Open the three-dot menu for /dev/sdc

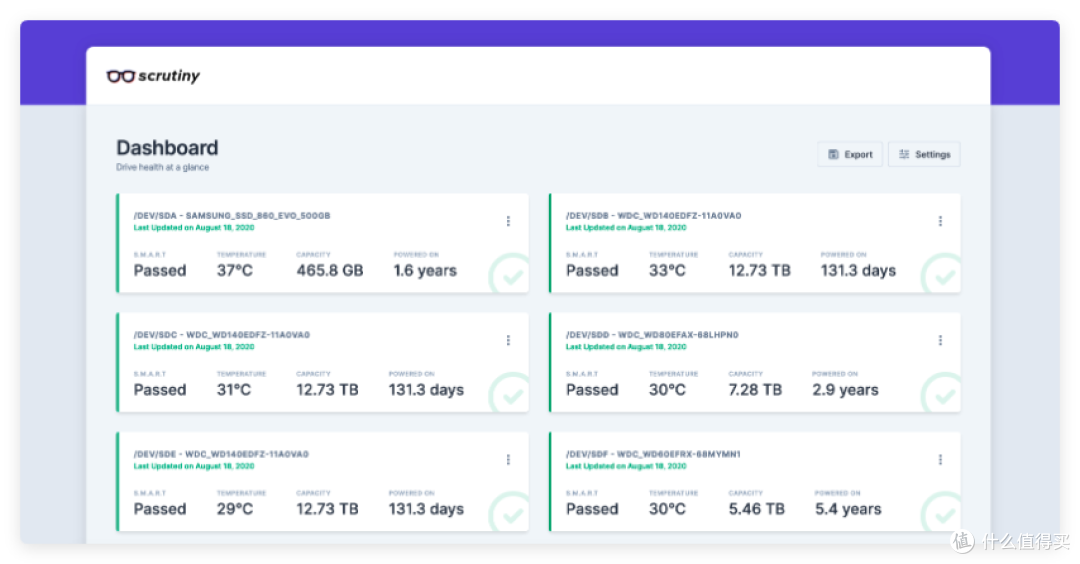[508, 340]
